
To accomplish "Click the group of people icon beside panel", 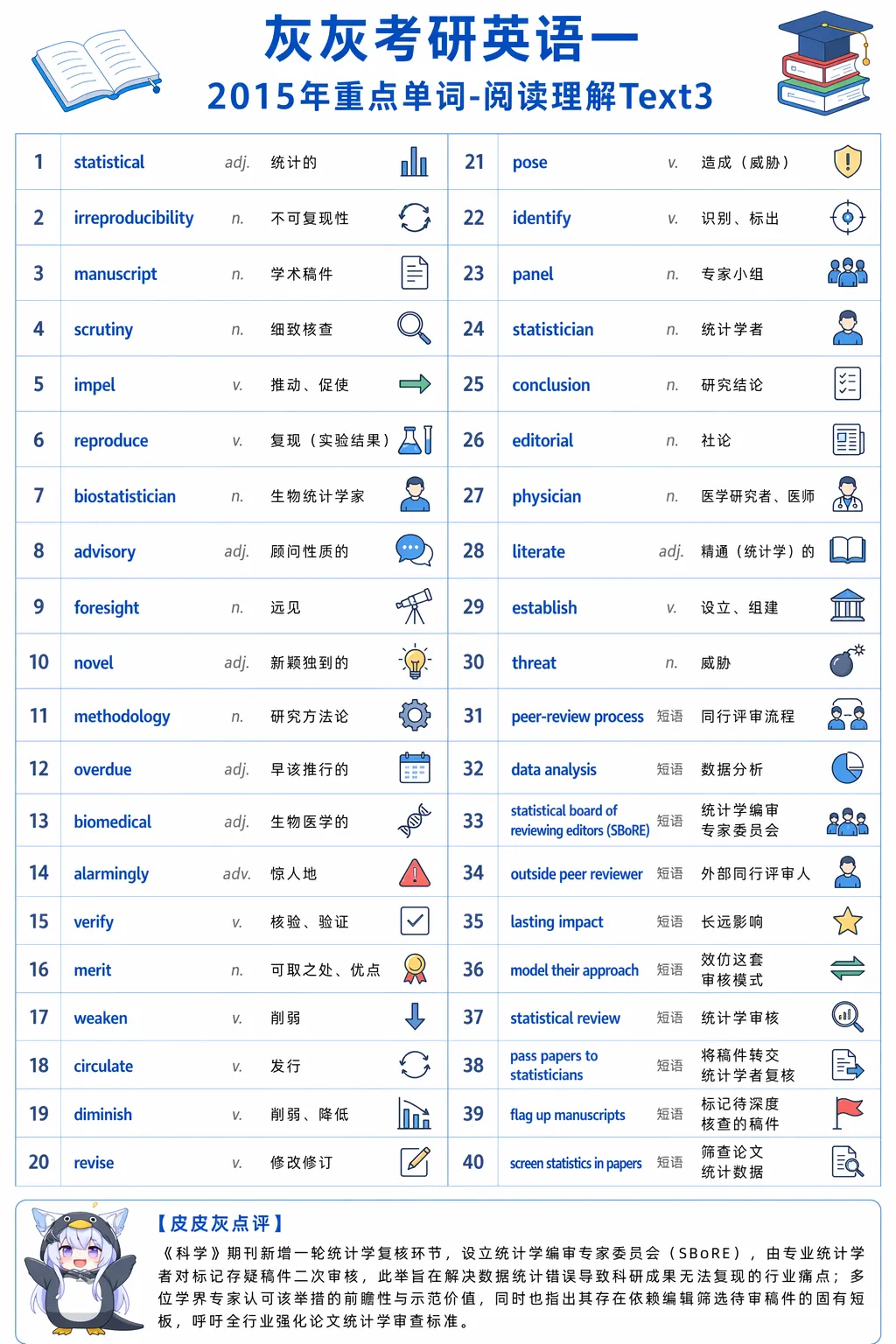I will click(848, 273).
